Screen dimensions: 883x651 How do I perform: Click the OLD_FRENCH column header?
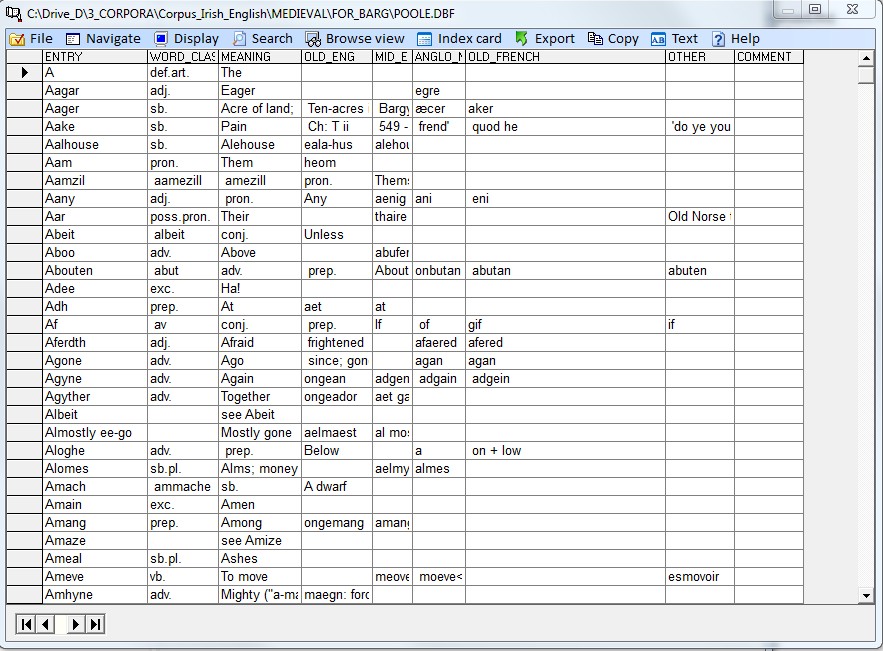coord(565,57)
